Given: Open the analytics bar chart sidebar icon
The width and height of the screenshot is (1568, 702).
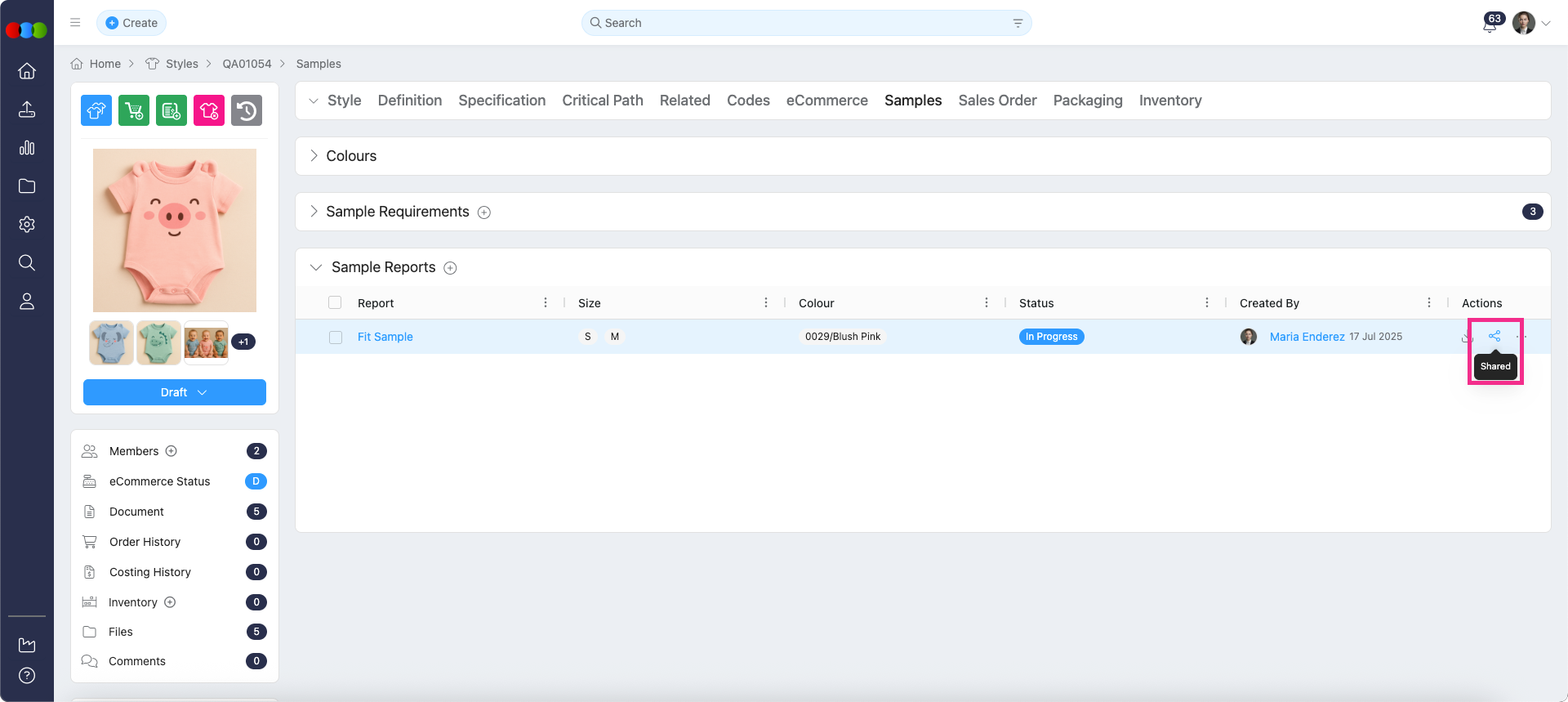Looking at the screenshot, I should [27, 148].
